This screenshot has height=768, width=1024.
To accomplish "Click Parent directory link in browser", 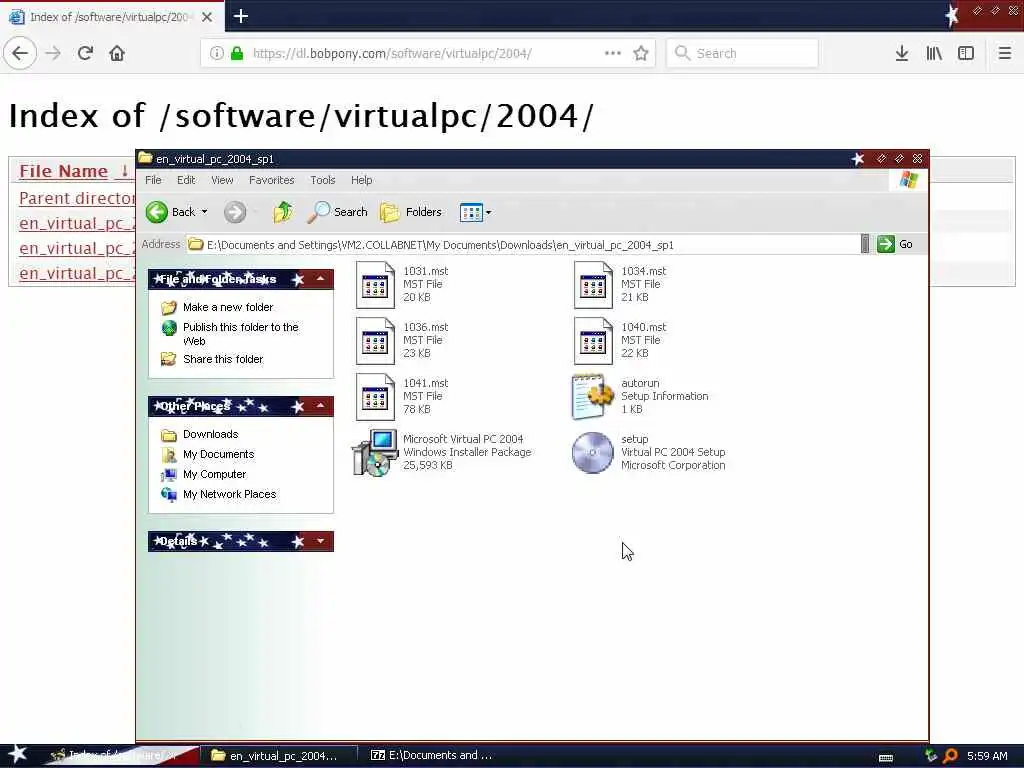I will [x=77, y=198].
